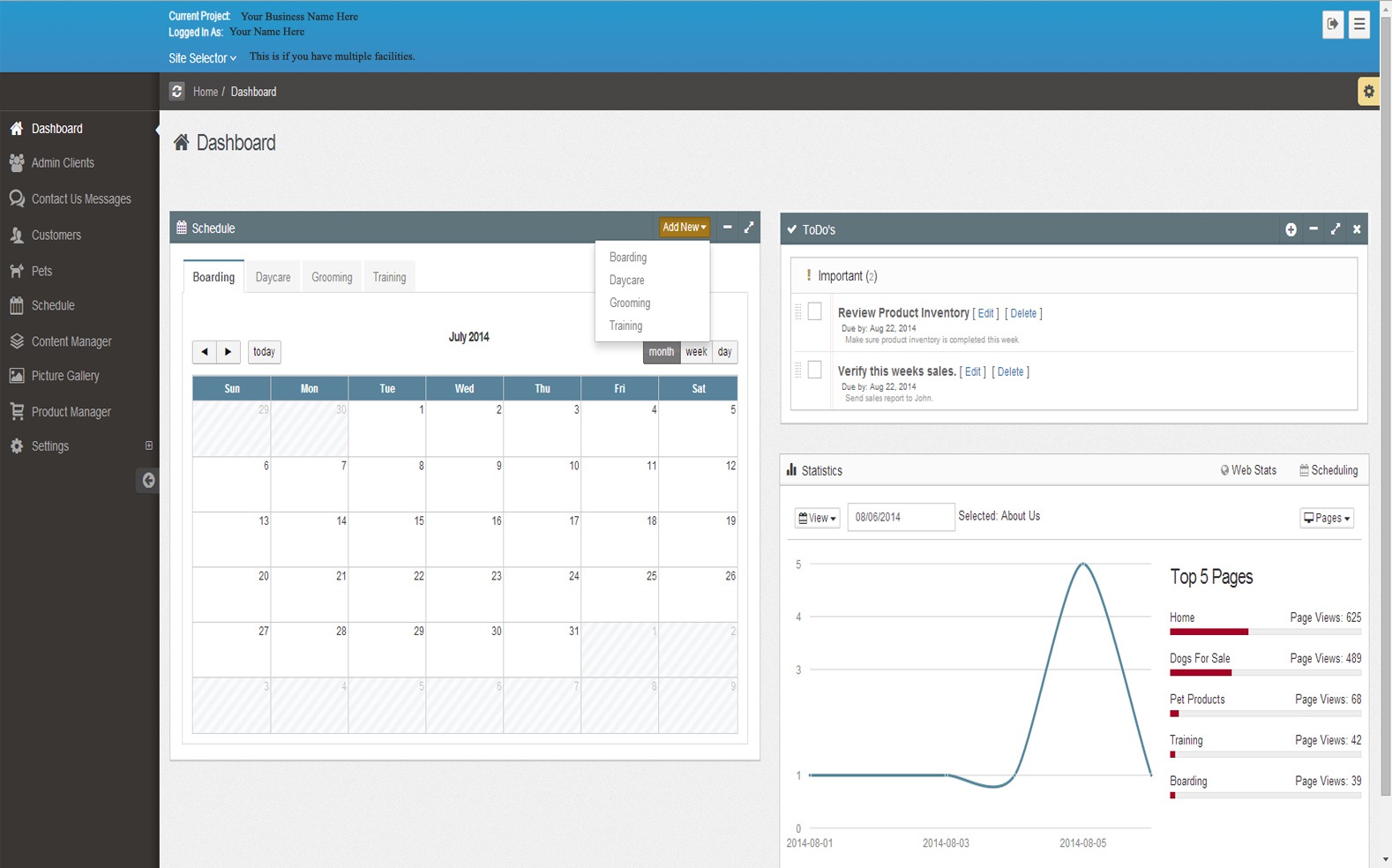Viewport: 1392px width, 868px height.
Task: Check the Verify this weeks sales checkbox
Action: coord(814,370)
